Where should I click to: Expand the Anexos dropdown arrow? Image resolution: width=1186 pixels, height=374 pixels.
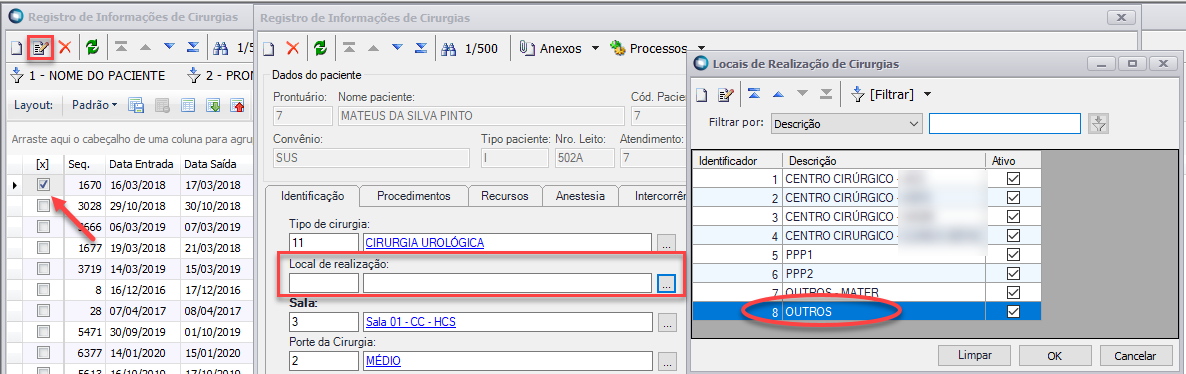pos(595,48)
